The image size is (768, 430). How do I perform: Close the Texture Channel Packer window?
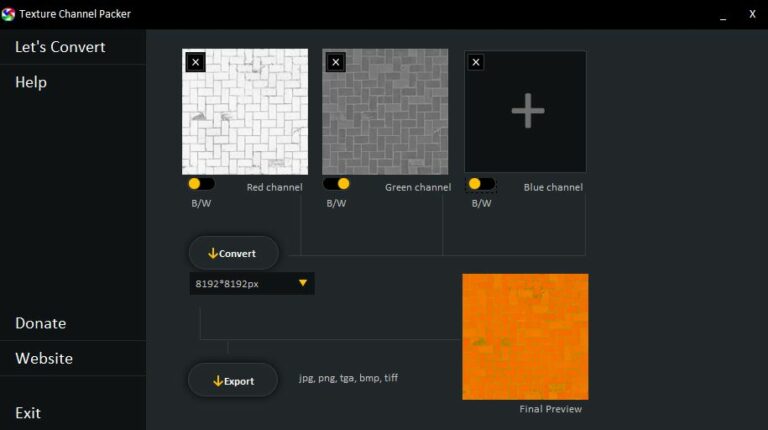tap(752, 14)
